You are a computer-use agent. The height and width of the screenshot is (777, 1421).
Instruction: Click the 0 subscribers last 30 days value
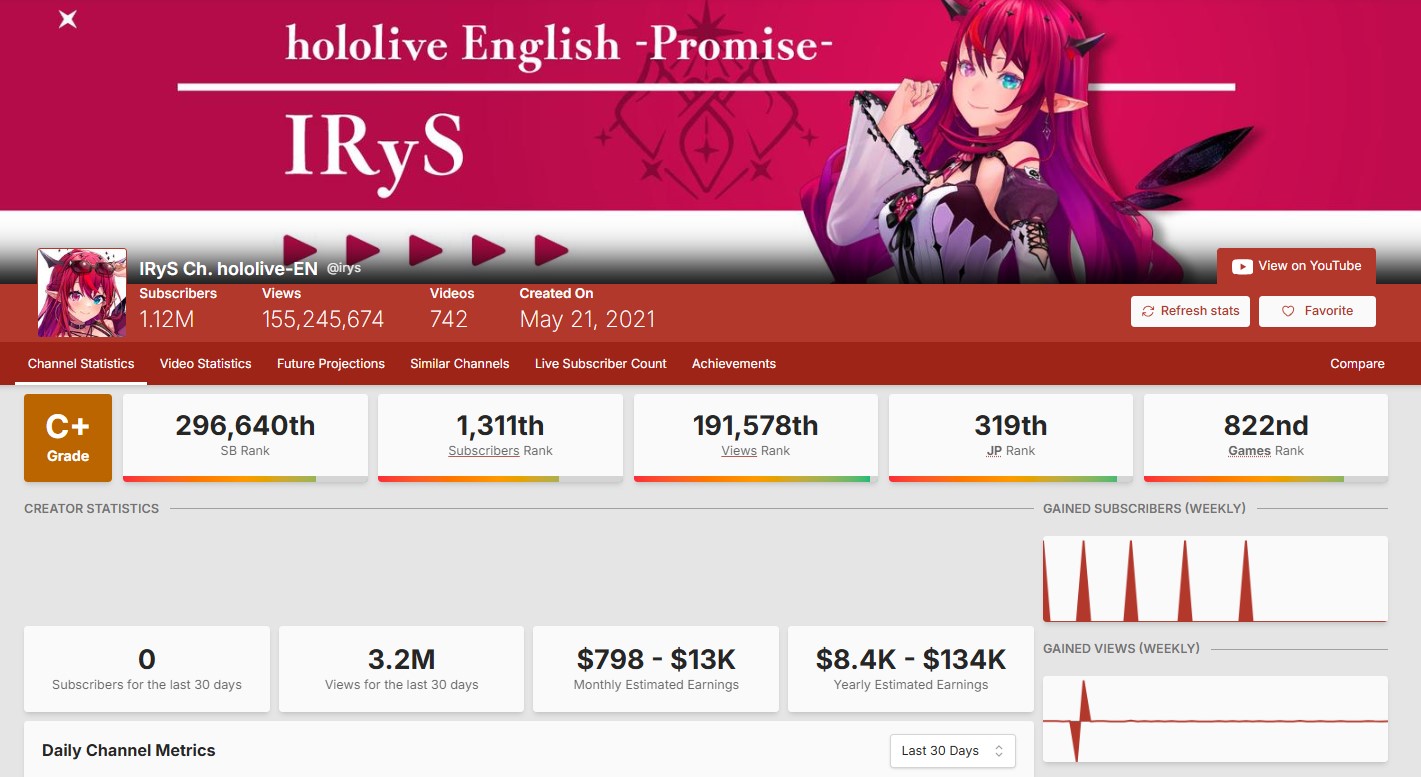147,659
